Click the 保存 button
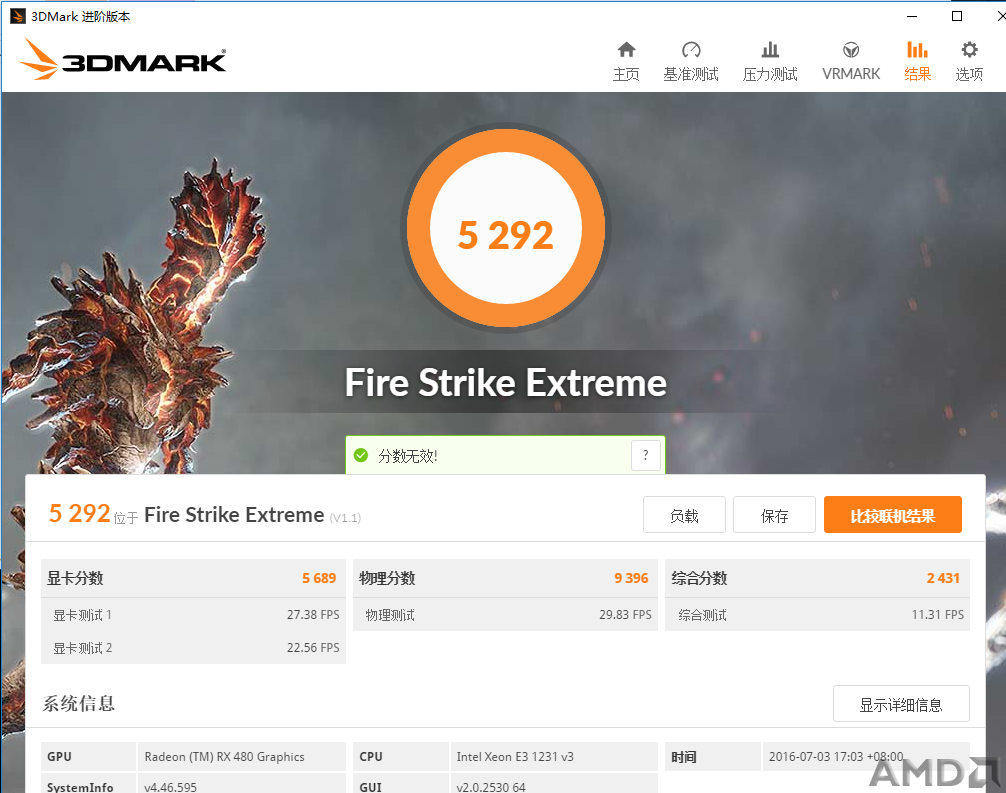 click(774, 515)
